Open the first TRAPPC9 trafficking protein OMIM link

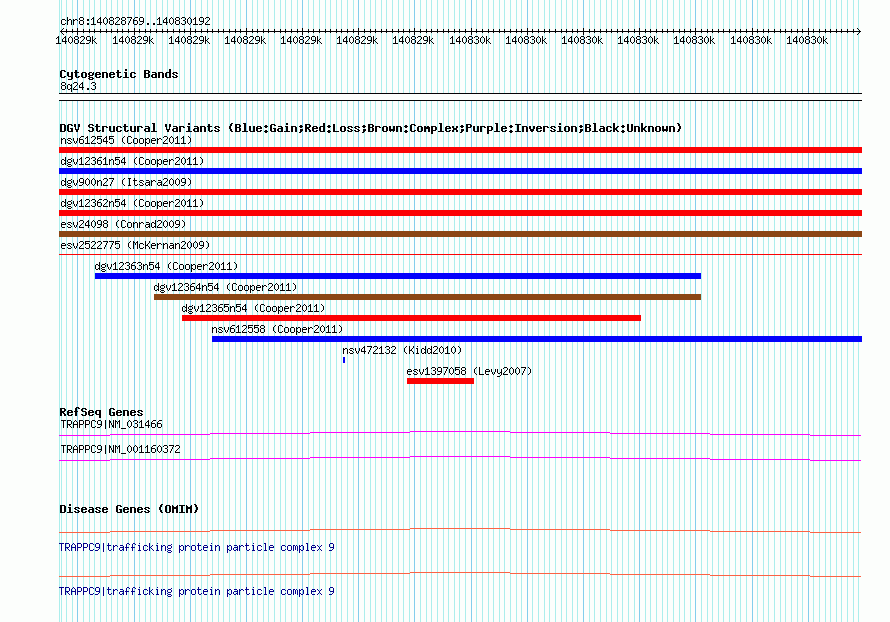click(197, 548)
